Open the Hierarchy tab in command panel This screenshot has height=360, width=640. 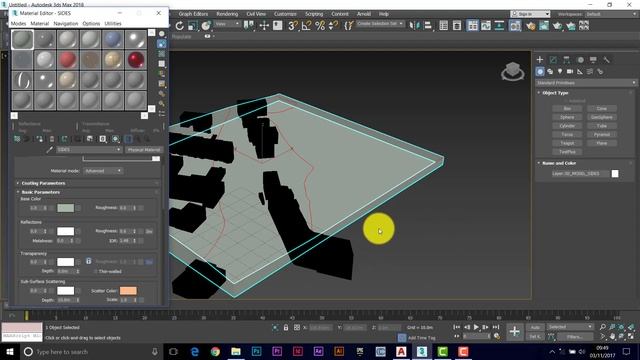567,60
